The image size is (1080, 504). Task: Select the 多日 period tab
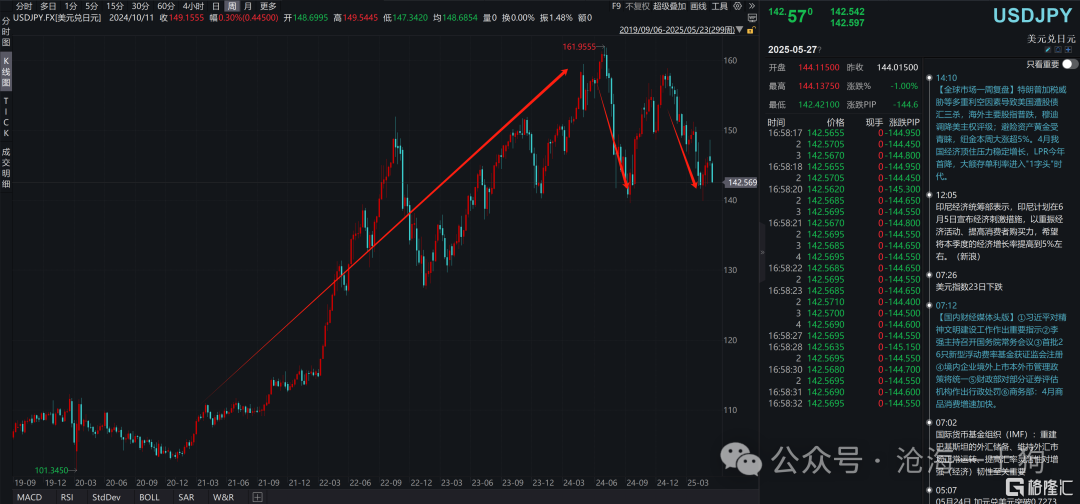48,6
